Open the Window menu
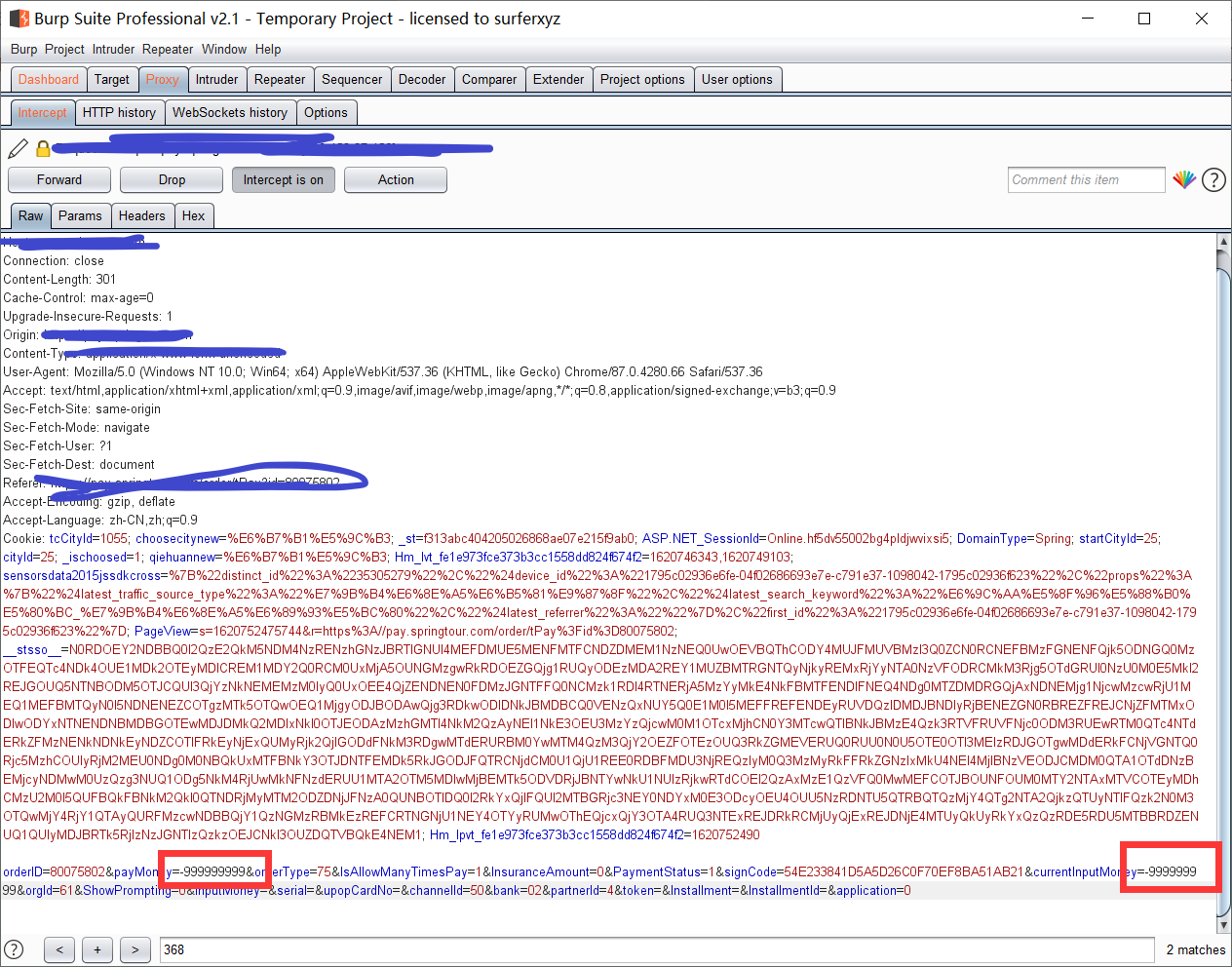1232x967 pixels. click(224, 49)
